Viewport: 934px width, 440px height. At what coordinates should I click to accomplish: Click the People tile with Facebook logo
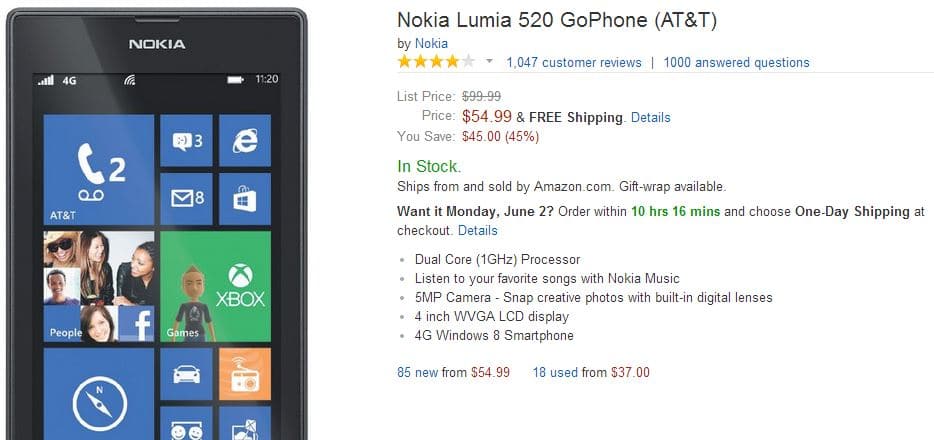[98, 286]
